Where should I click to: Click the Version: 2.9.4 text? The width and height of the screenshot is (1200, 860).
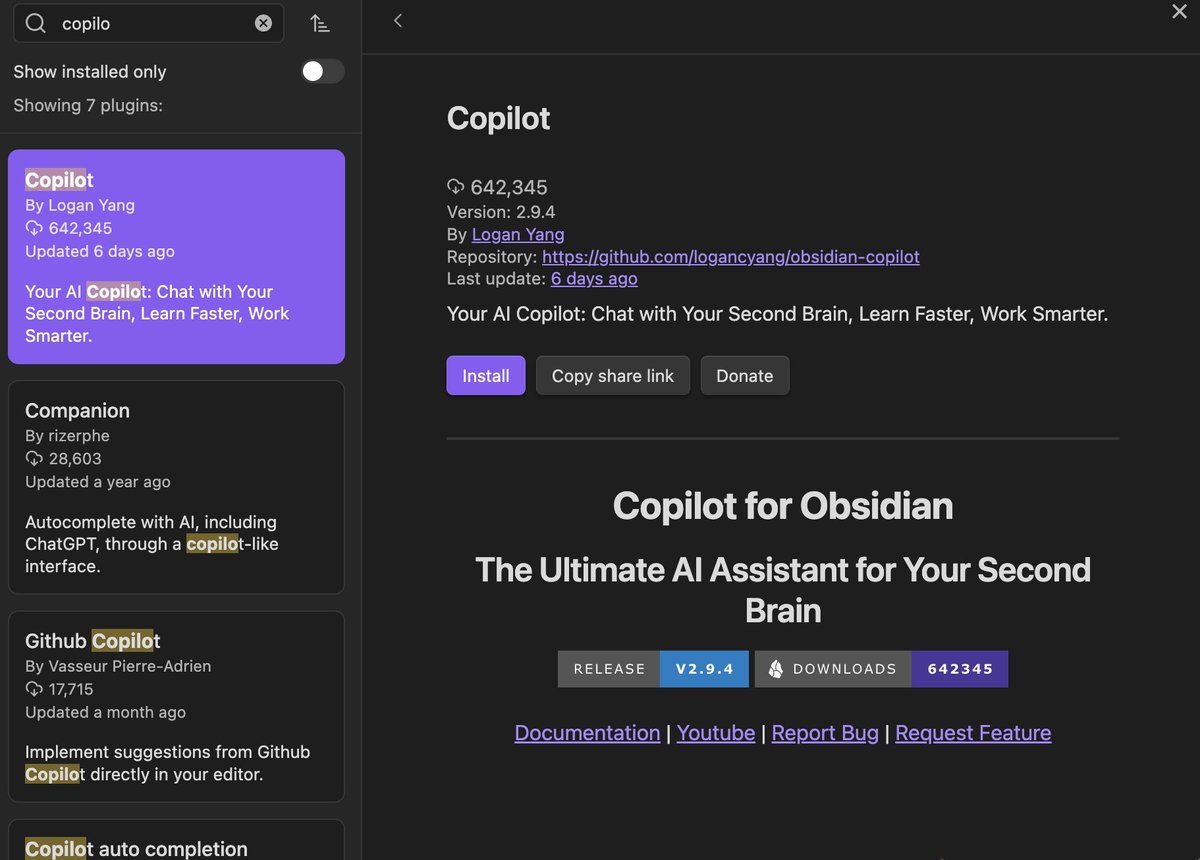click(x=501, y=212)
